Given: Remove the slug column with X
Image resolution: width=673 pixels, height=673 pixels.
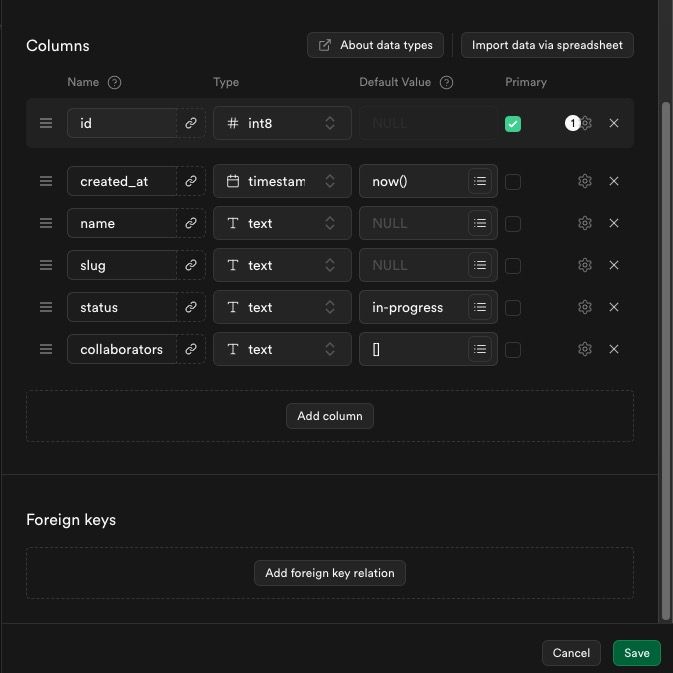Looking at the screenshot, I should point(614,265).
